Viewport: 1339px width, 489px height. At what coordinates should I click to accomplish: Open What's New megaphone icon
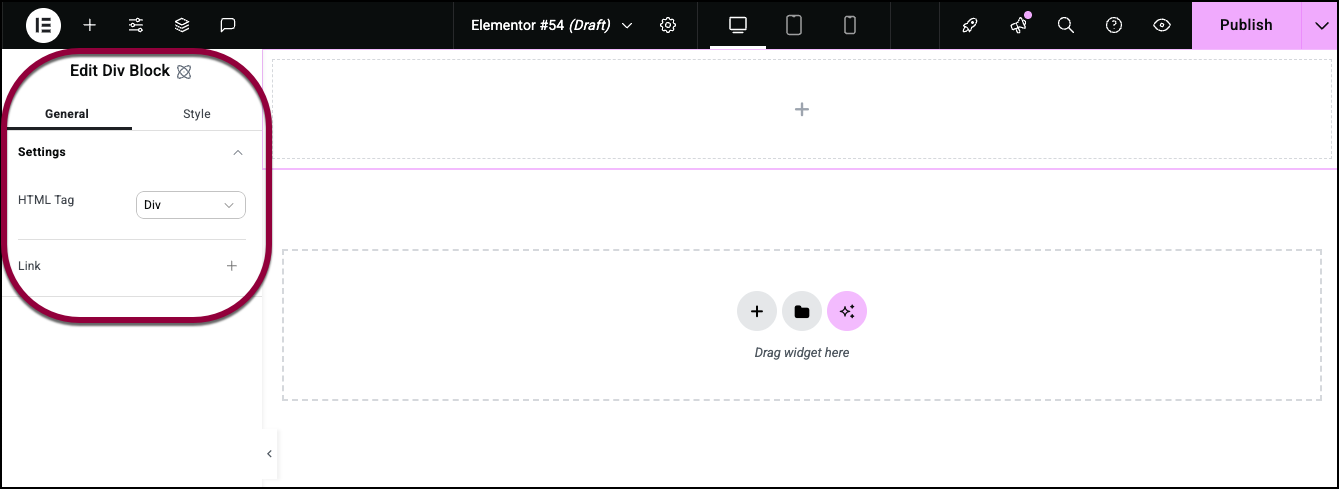pyautogui.click(x=1018, y=25)
